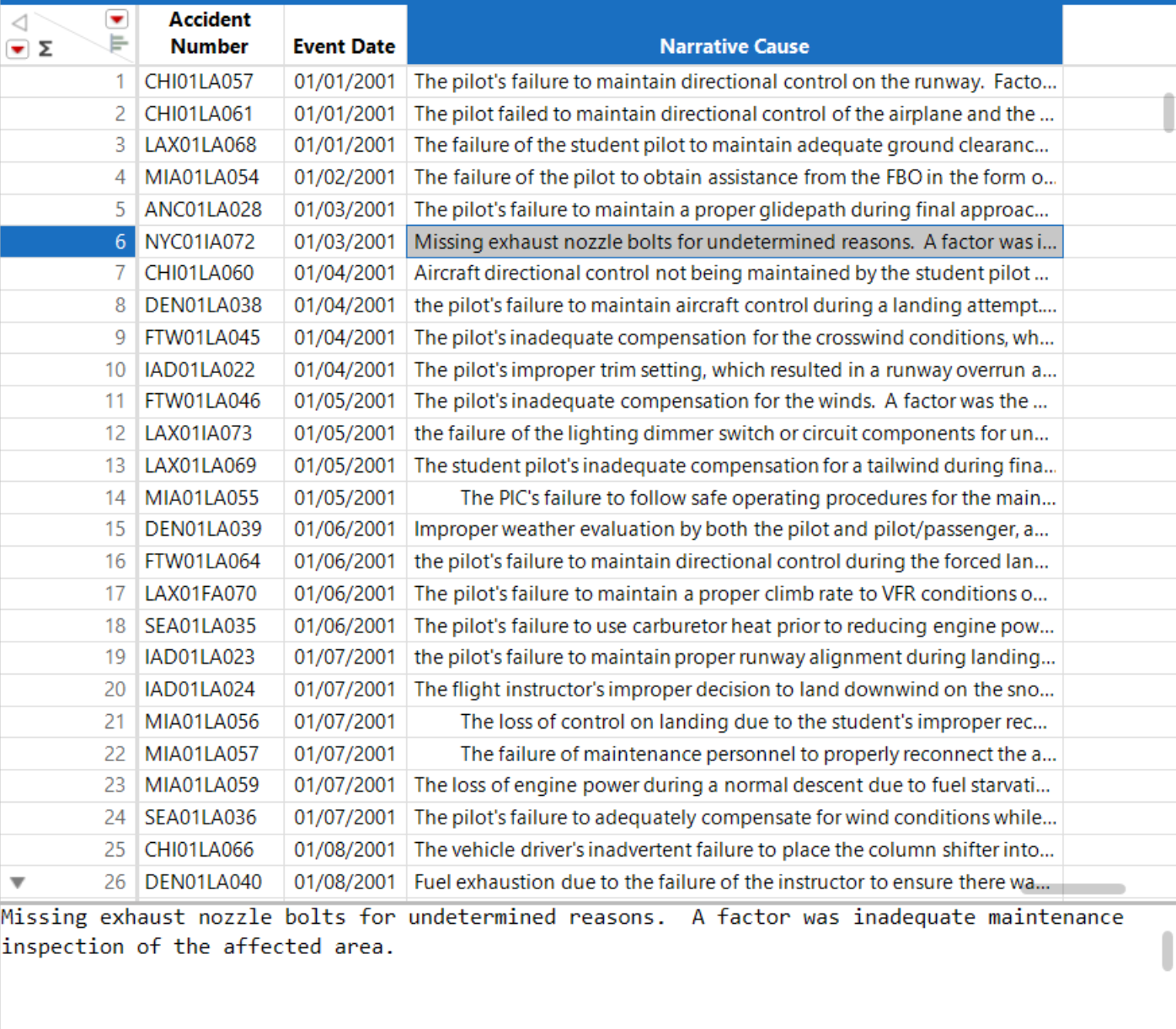Click the list/filter icon near column headers

coord(119,42)
